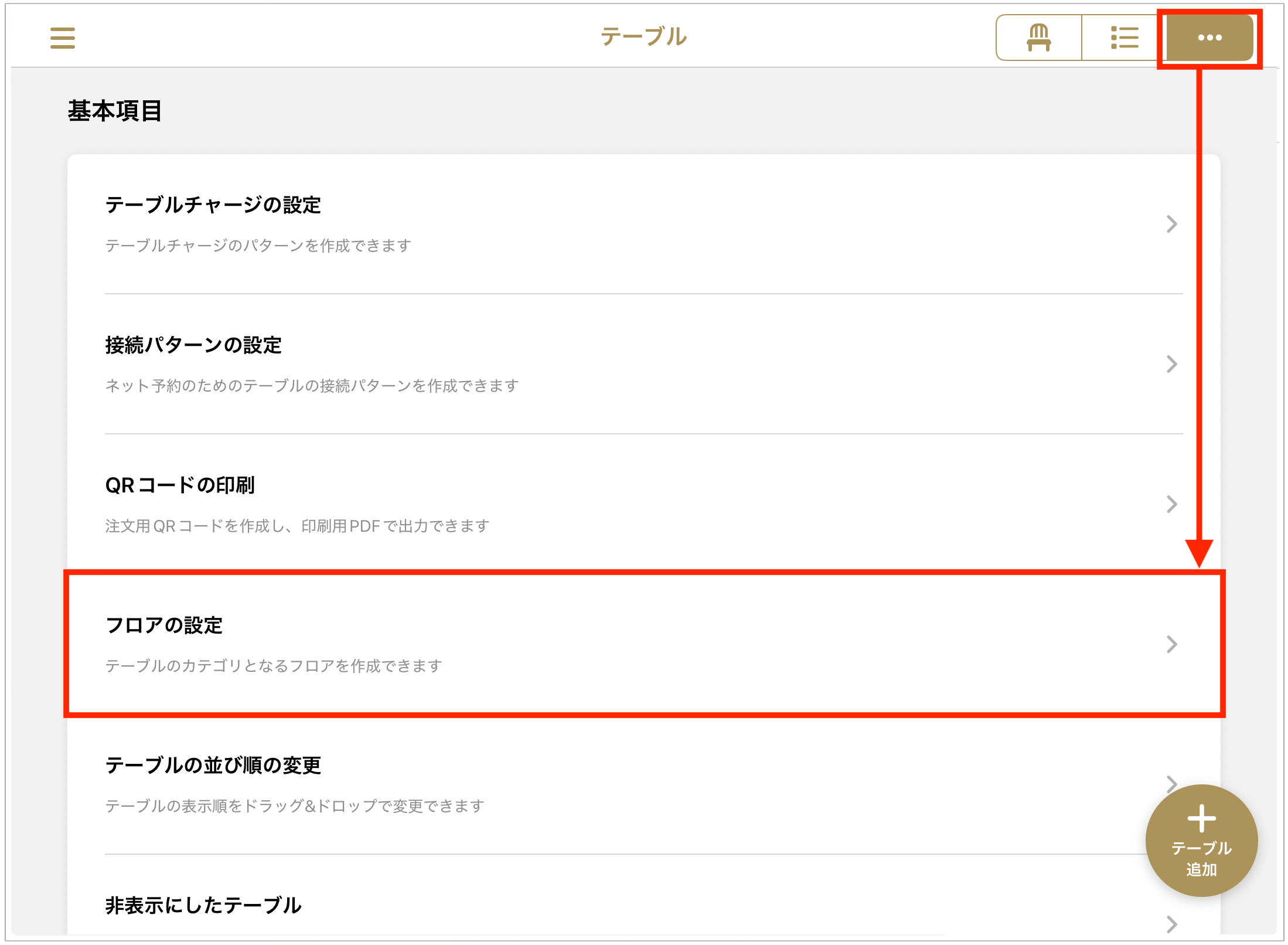Expand chevron beside フロアの設定
This screenshot has width=1288, height=945.
1171,644
